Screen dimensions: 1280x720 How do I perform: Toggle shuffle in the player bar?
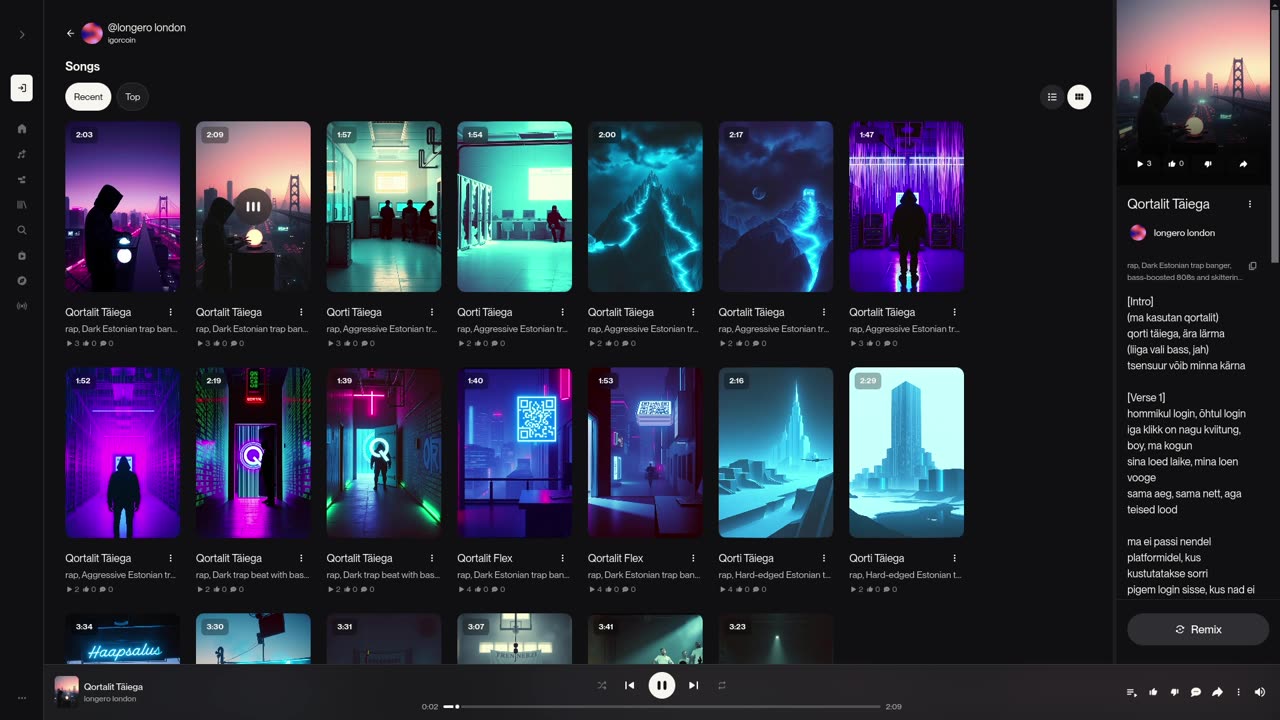pyautogui.click(x=602, y=685)
